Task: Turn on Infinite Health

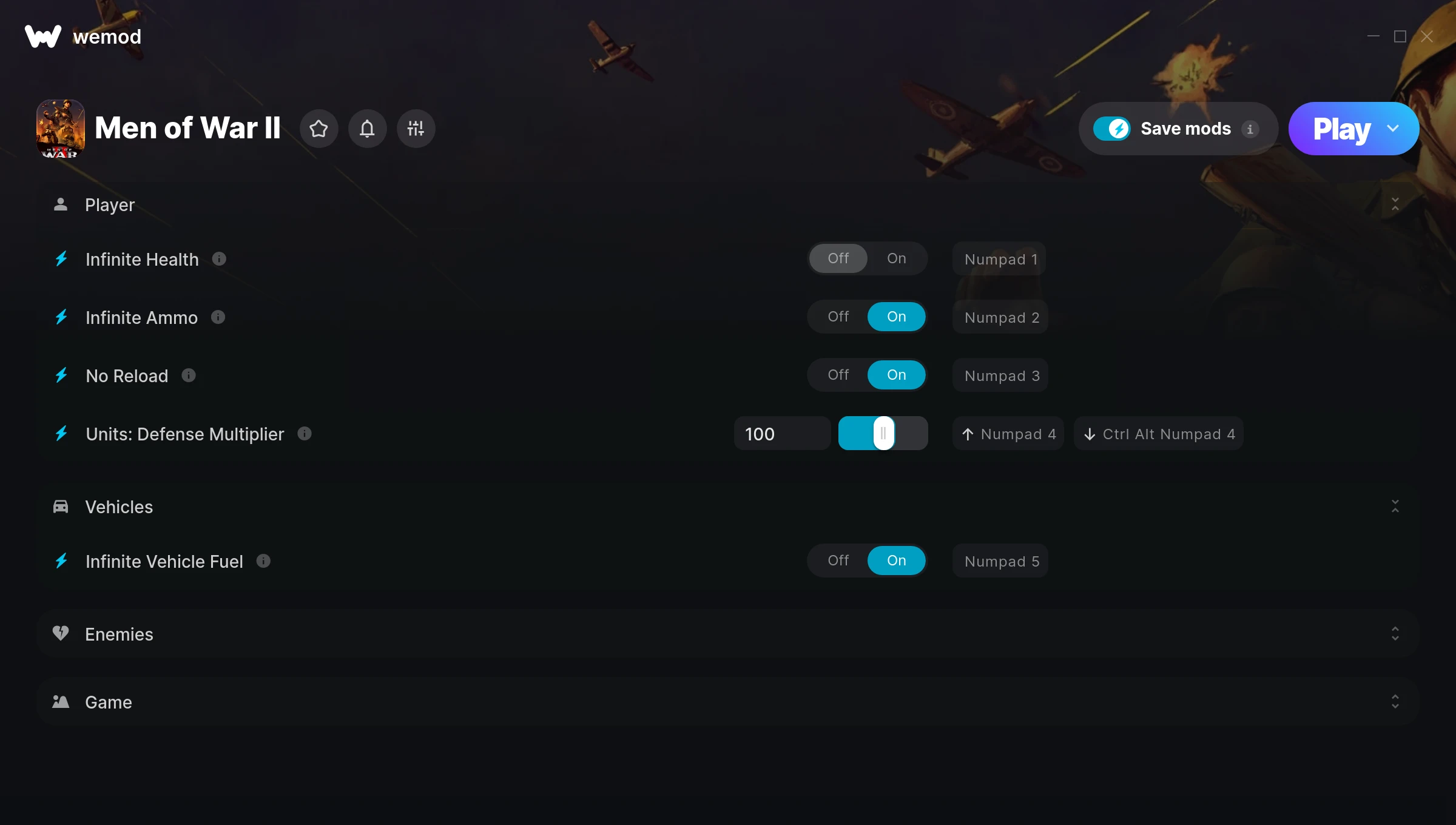Action: 897,258
